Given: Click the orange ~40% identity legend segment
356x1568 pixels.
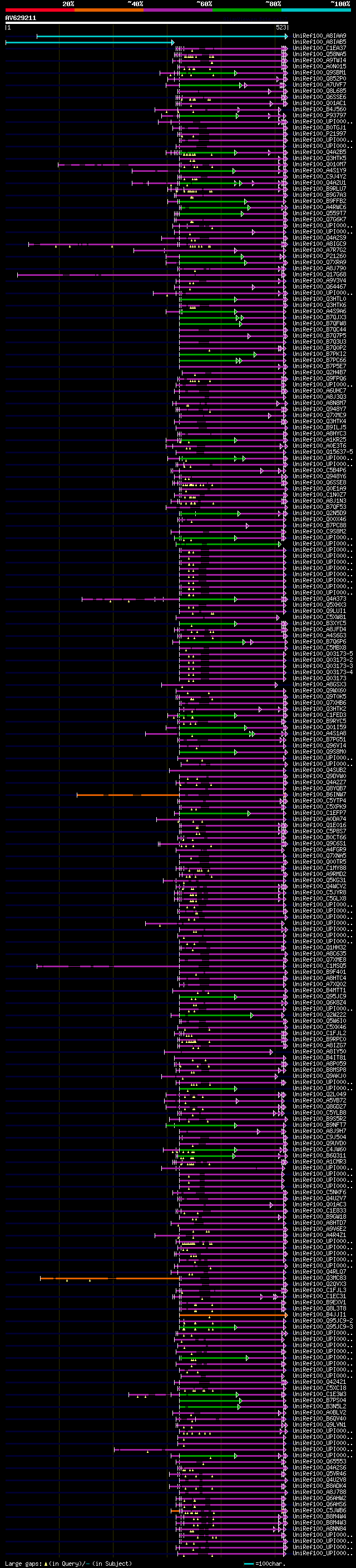Looking at the screenshot, I should click(109, 10).
